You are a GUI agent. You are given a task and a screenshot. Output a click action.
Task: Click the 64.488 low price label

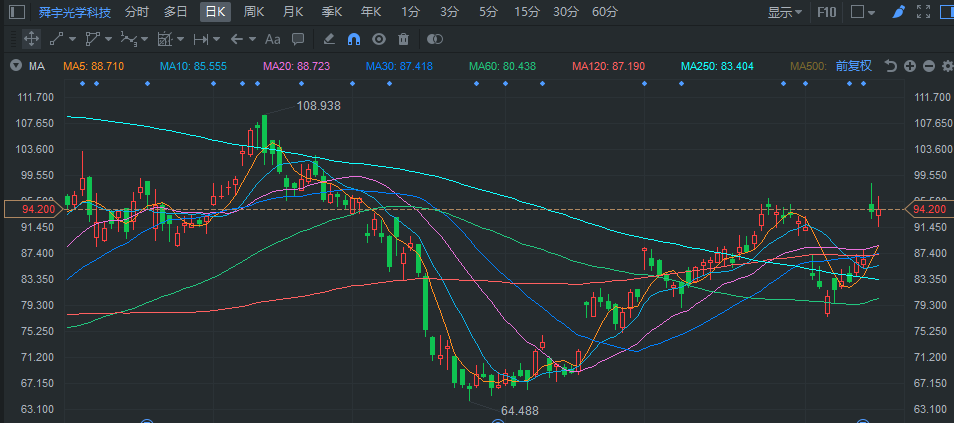[520, 411]
